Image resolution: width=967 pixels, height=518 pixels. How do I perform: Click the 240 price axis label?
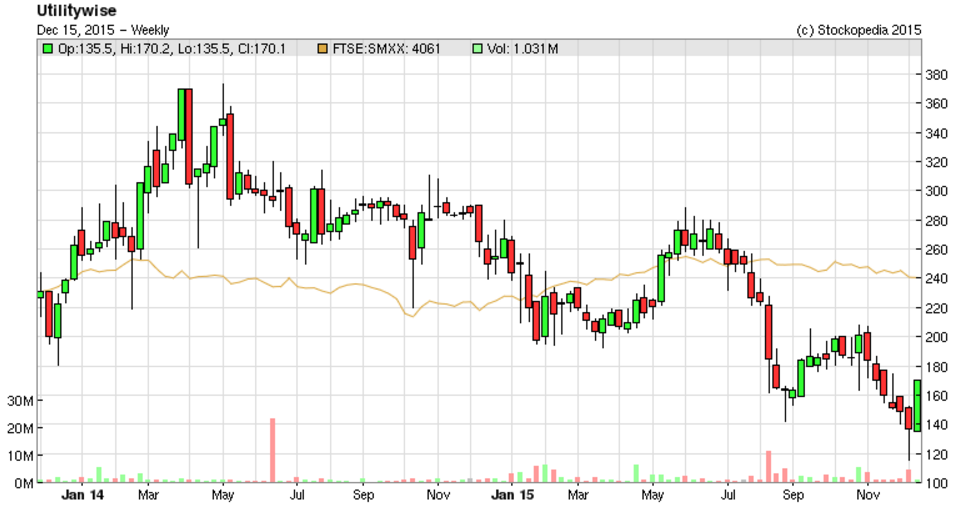[x=936, y=279]
